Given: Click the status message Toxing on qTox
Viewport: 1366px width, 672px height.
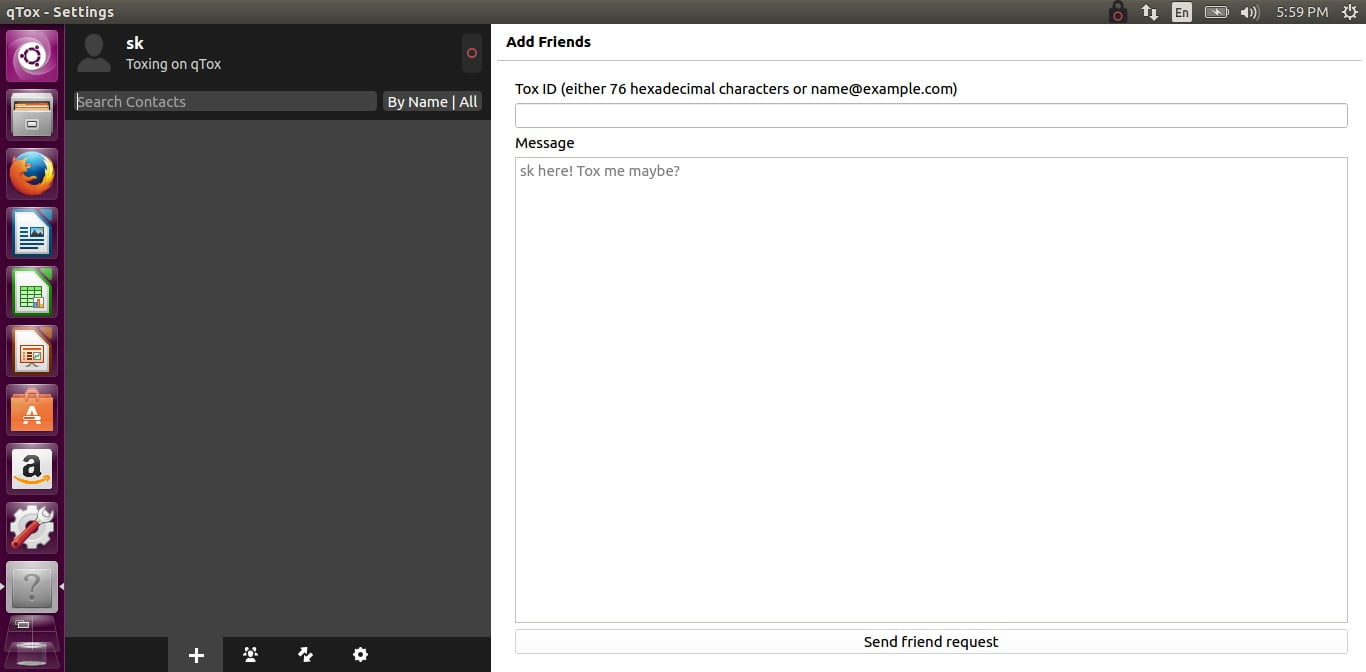Looking at the screenshot, I should click(x=173, y=64).
